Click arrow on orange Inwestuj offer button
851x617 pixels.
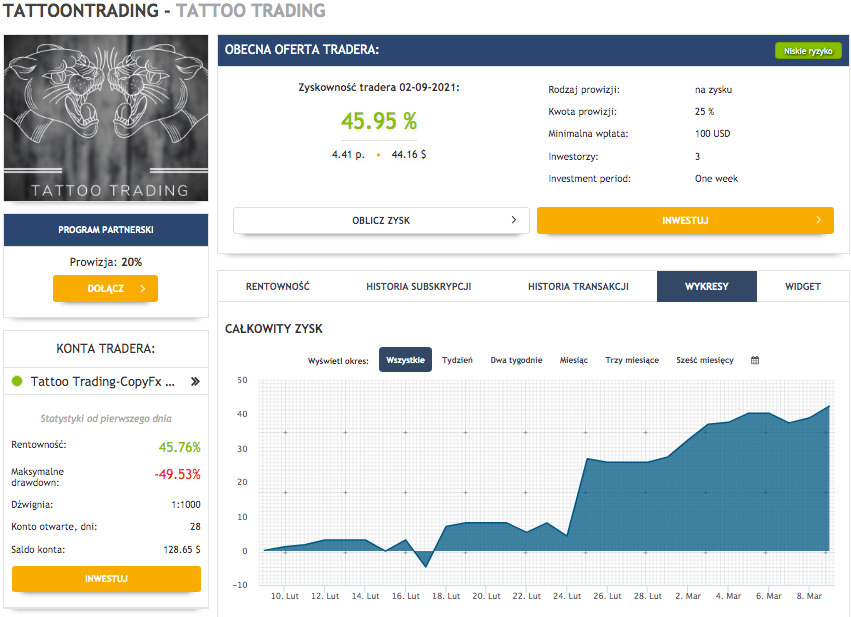pos(818,220)
